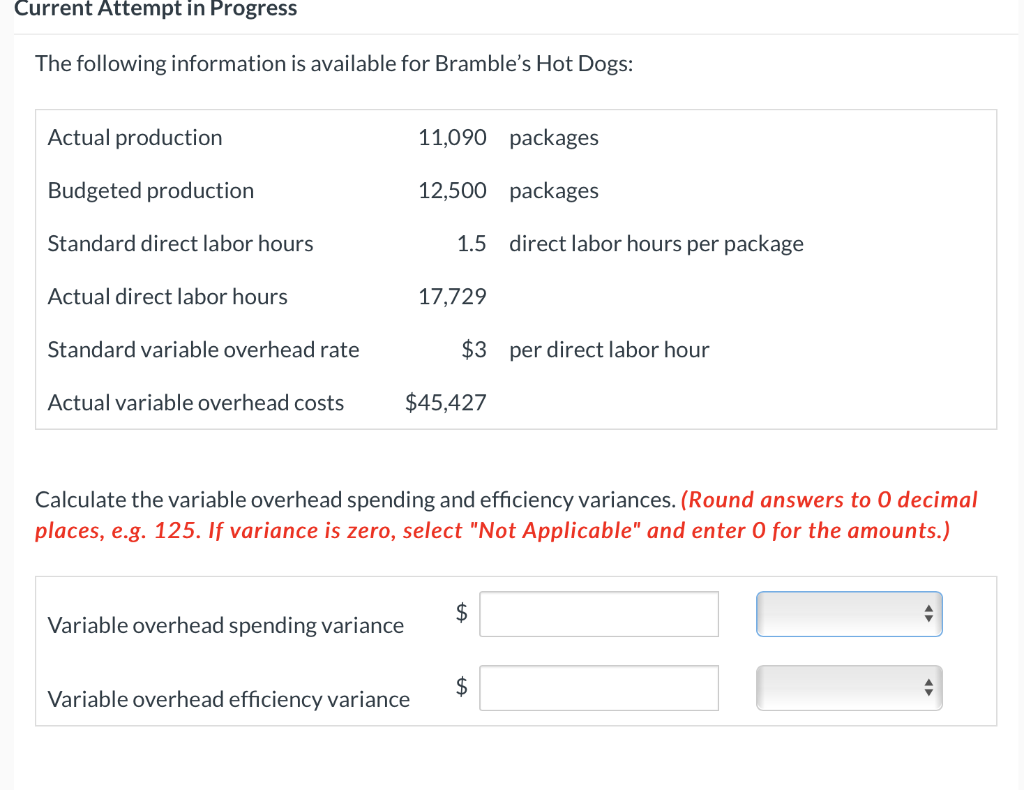Click the "direct labor hours per package" text

point(656,244)
